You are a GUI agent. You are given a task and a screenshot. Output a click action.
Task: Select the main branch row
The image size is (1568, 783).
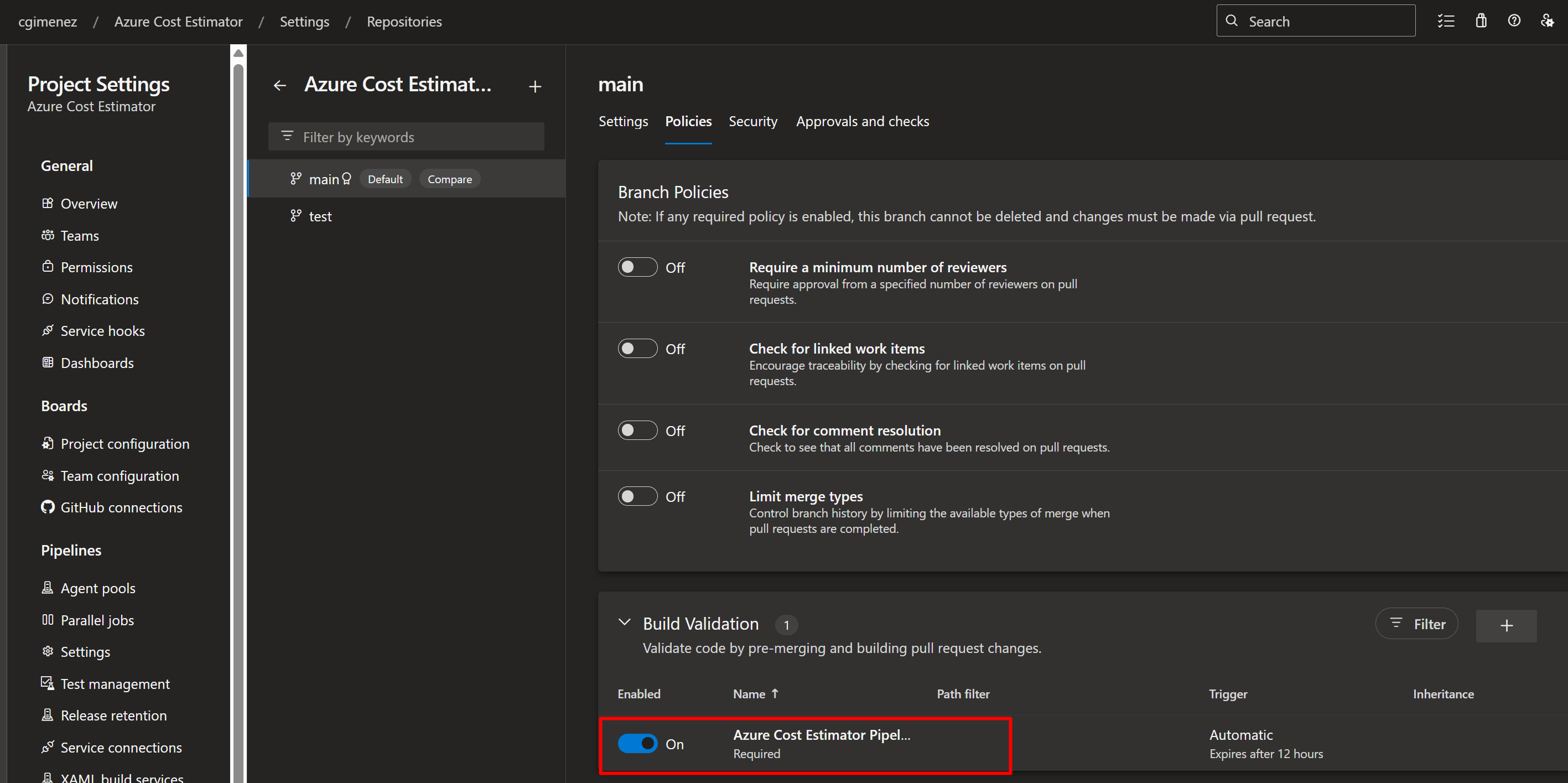click(407, 179)
